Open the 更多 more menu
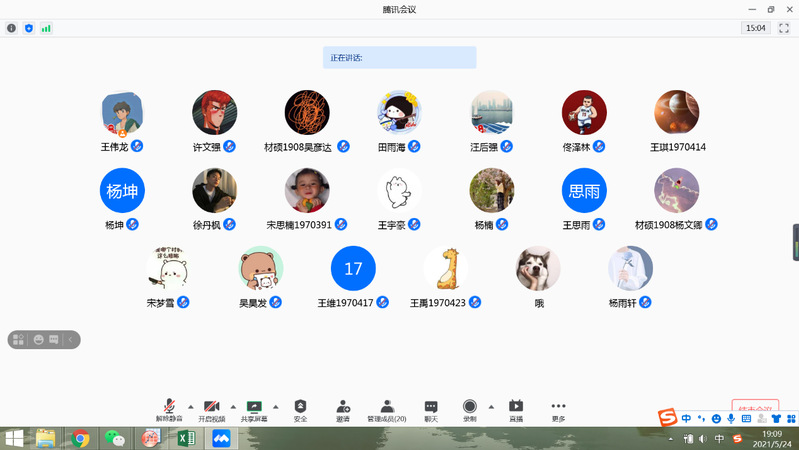The height and width of the screenshot is (450, 799). 558,410
